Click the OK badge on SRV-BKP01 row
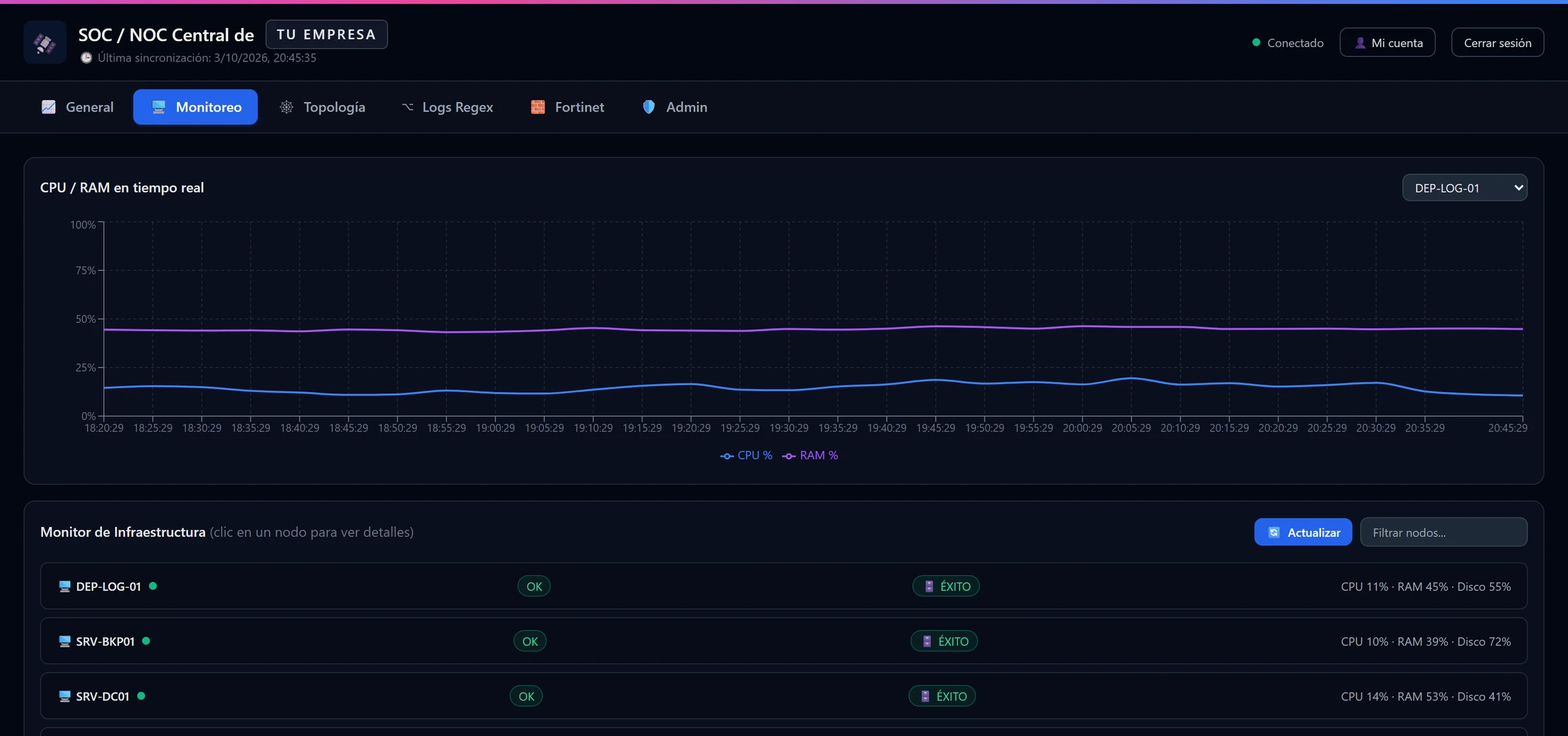Screen dimensions: 1568x736 531,641
